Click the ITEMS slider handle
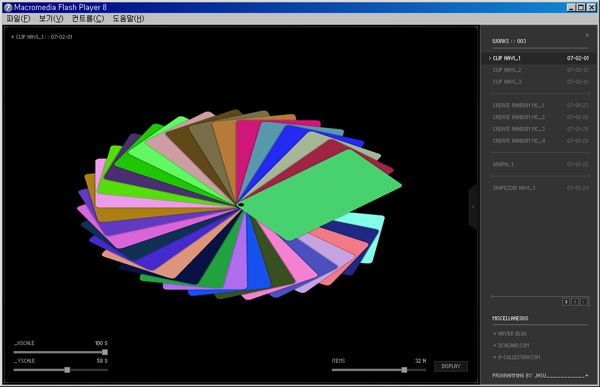 [x=404, y=370]
